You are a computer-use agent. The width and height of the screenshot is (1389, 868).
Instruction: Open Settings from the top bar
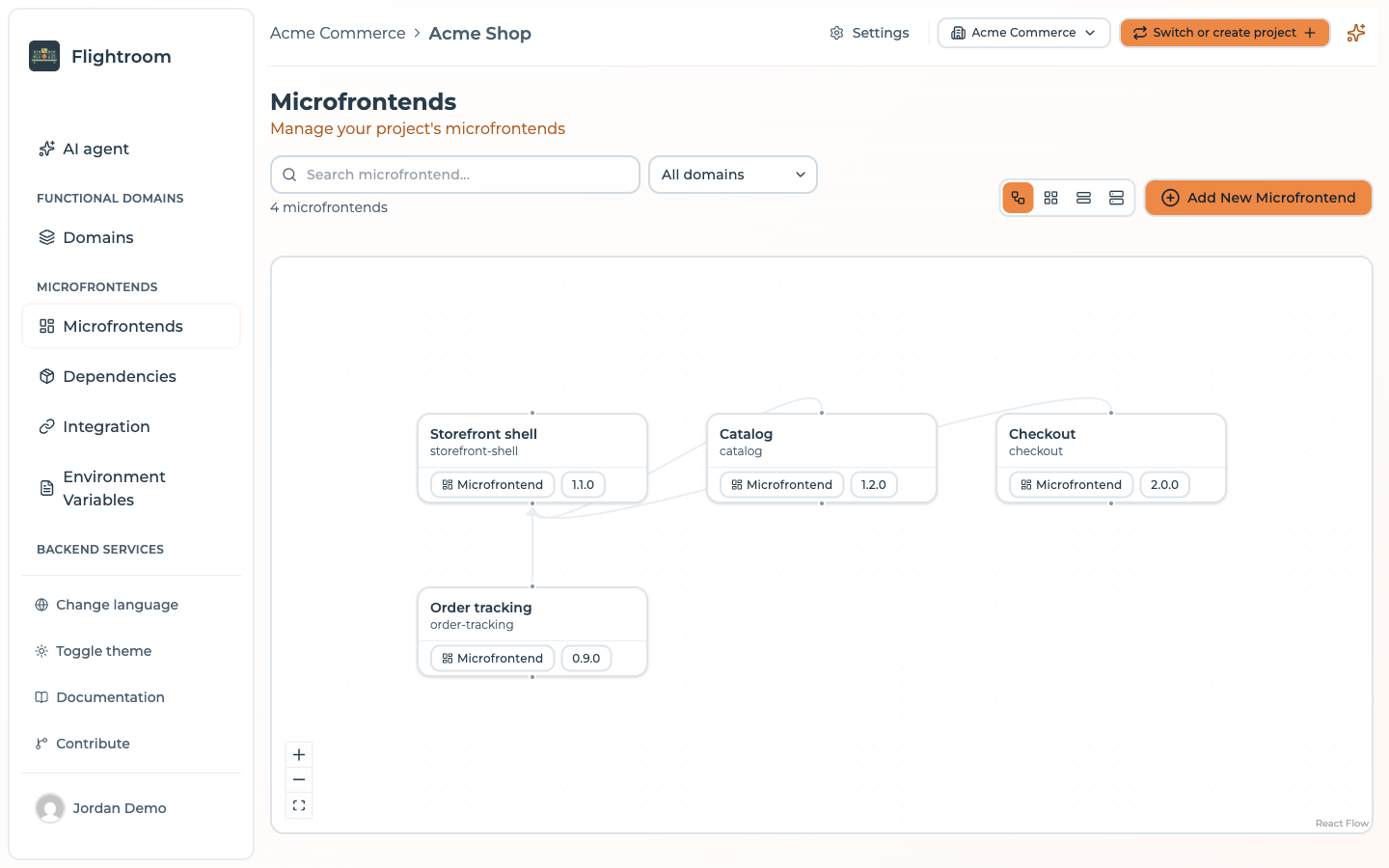[869, 33]
